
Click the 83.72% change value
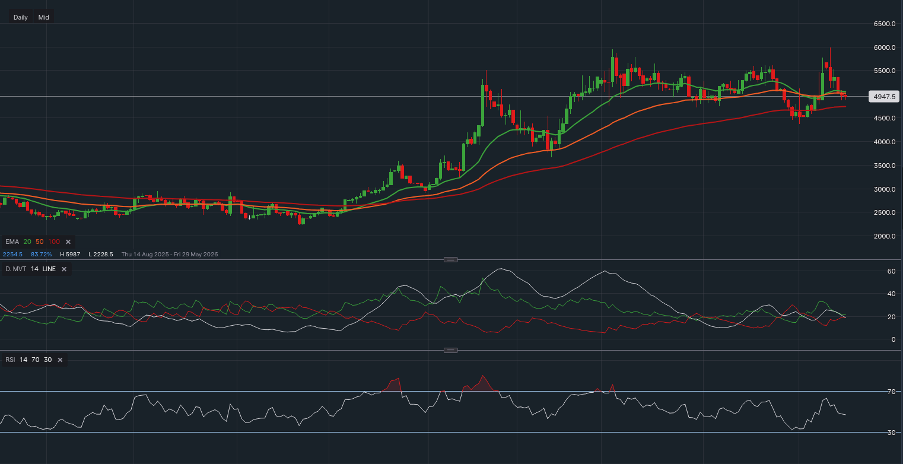click(42, 254)
